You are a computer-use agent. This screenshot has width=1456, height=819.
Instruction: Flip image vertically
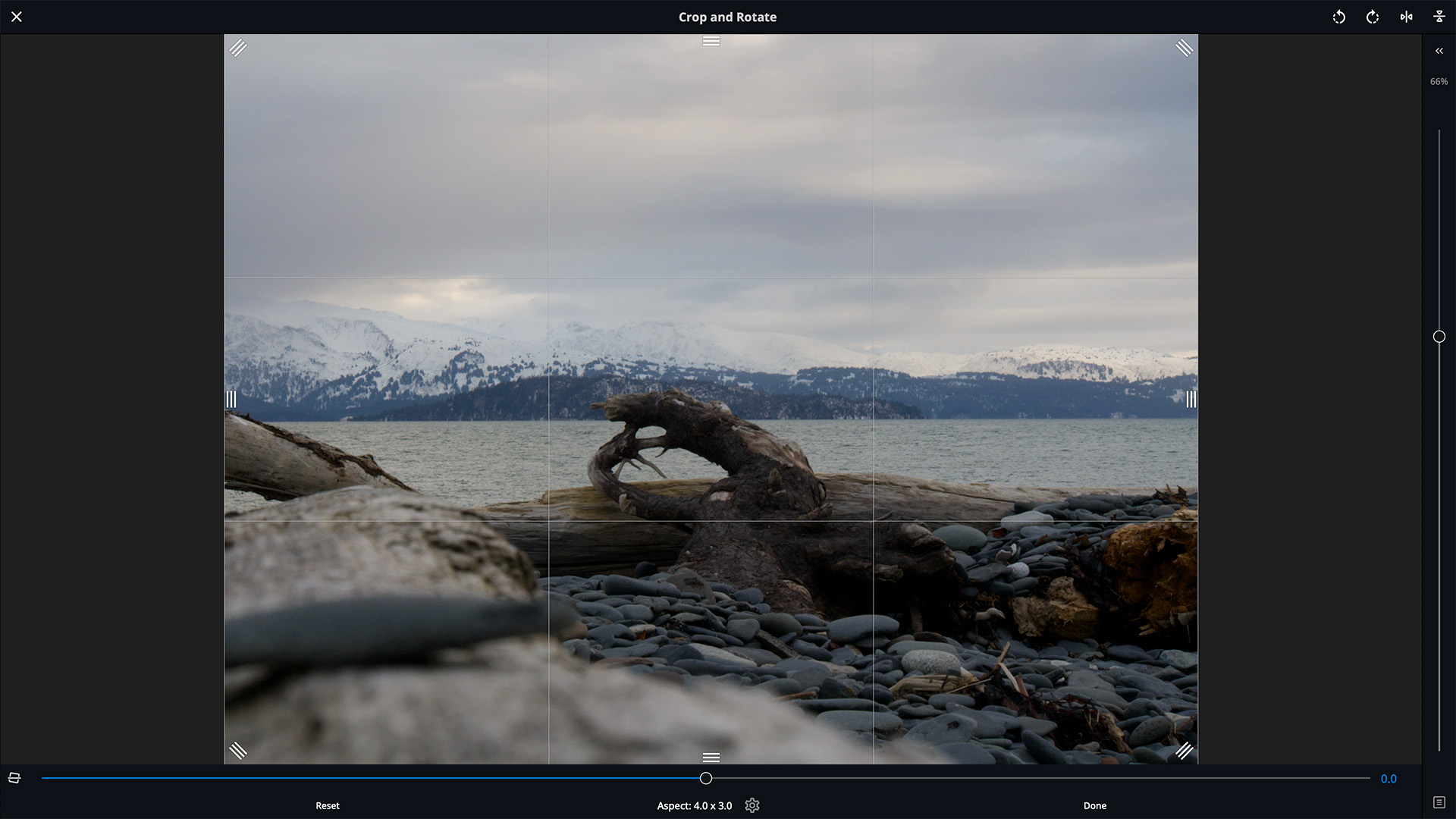[1439, 17]
